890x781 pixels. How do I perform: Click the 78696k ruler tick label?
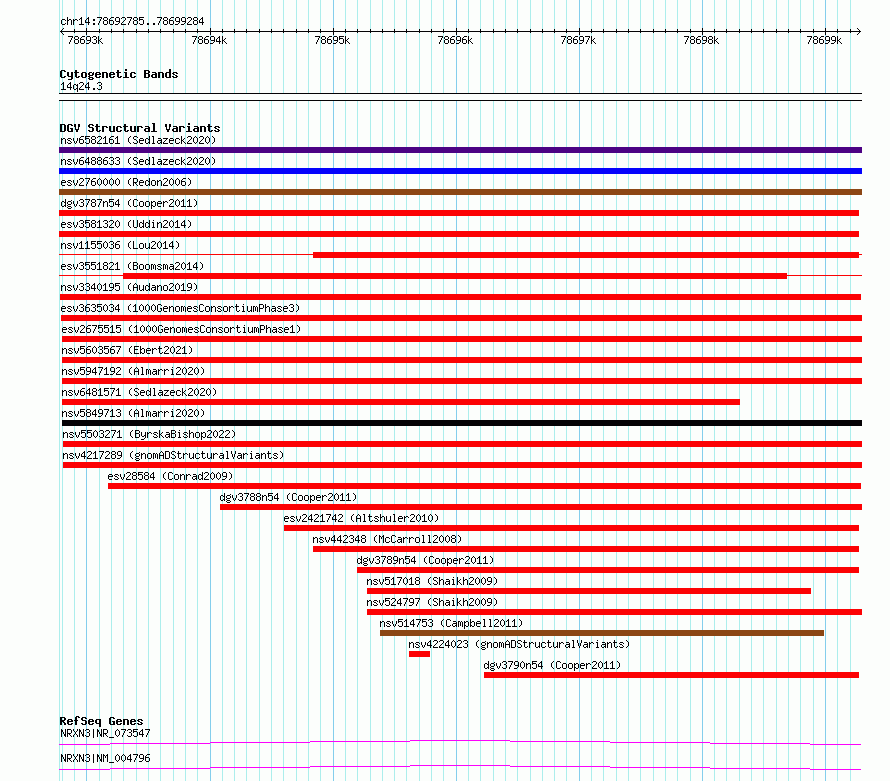[x=455, y=40]
